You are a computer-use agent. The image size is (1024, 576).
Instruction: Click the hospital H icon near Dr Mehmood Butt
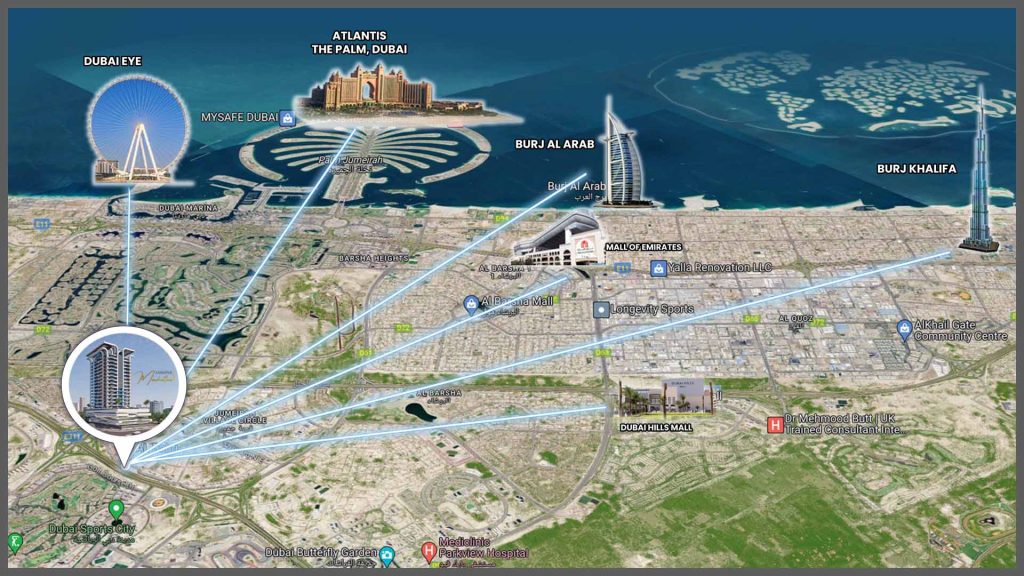pyautogui.click(x=775, y=425)
